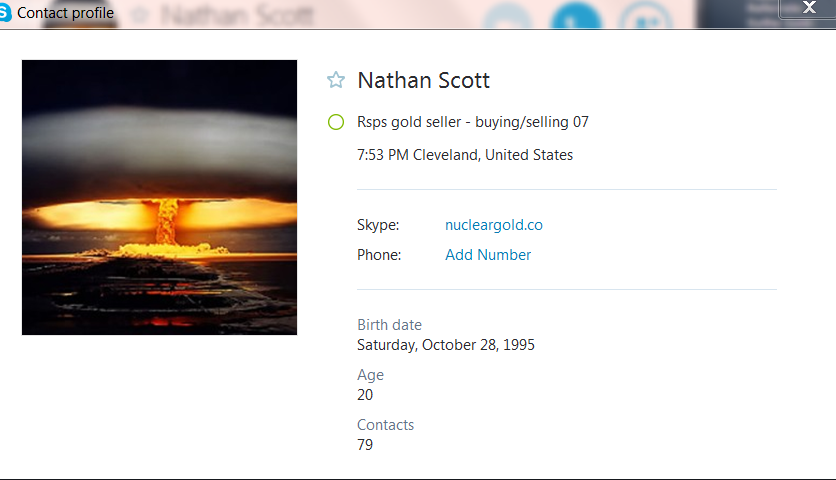
Task: Click the Contact profile window title
Action: tap(65, 13)
